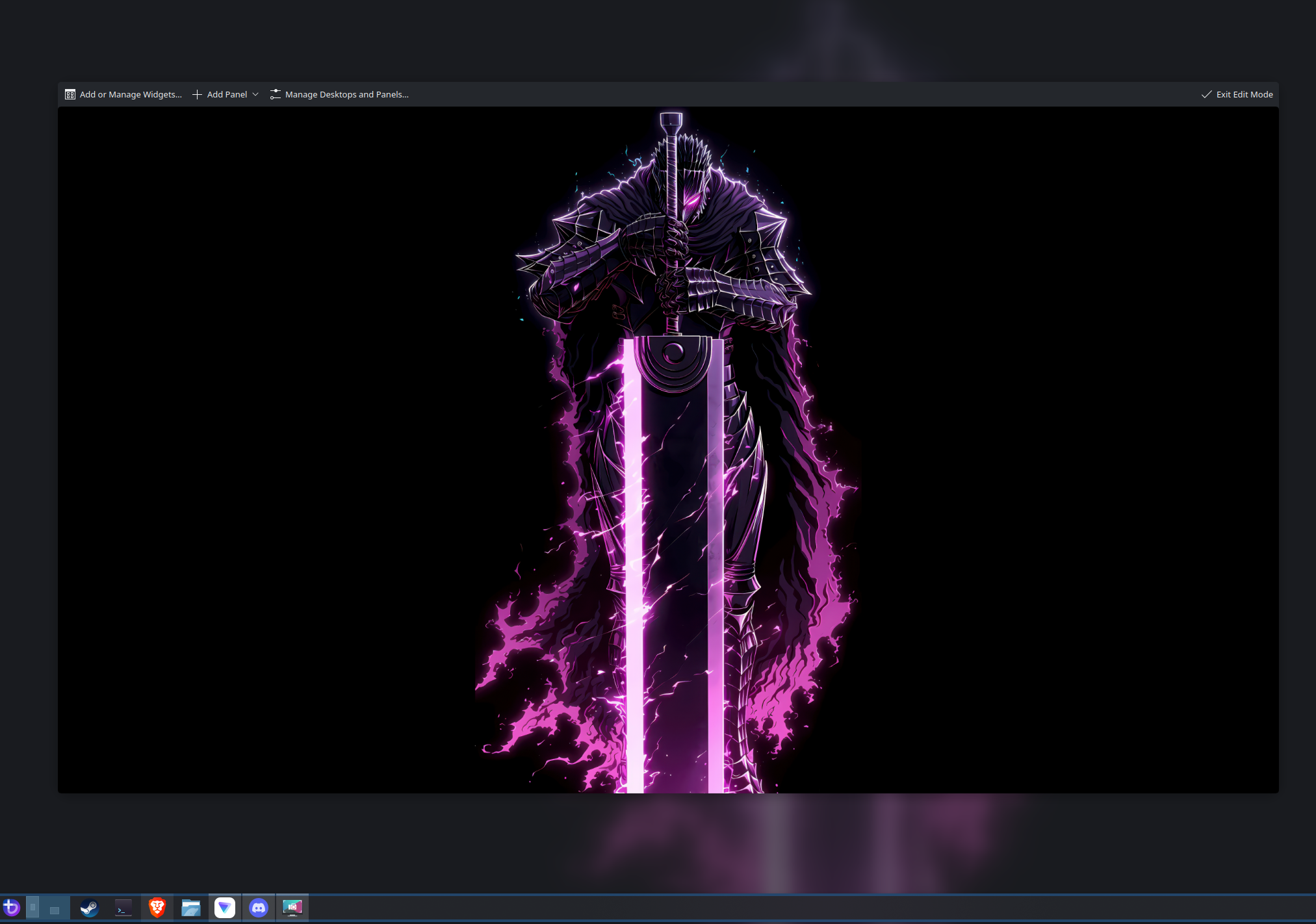1316x924 pixels.
Task: Open the Konsole terminal icon
Action: pyautogui.click(x=123, y=908)
